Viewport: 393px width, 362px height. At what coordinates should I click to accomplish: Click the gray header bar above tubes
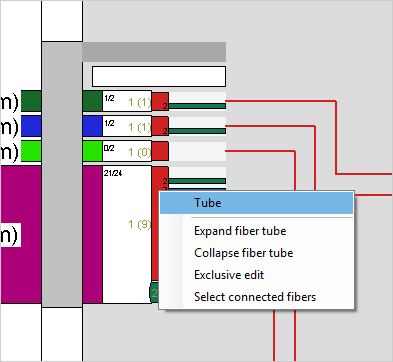point(154,52)
